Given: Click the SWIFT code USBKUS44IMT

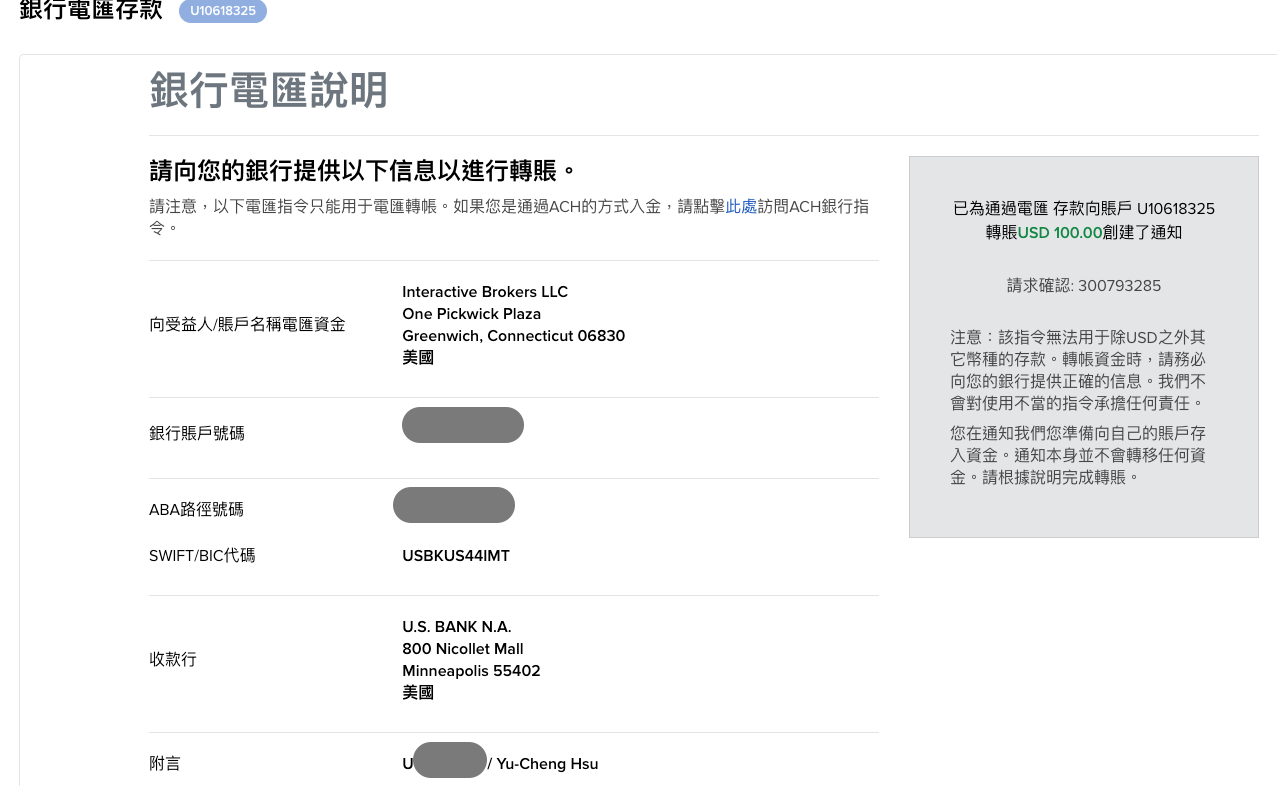Looking at the screenshot, I should pos(456,556).
